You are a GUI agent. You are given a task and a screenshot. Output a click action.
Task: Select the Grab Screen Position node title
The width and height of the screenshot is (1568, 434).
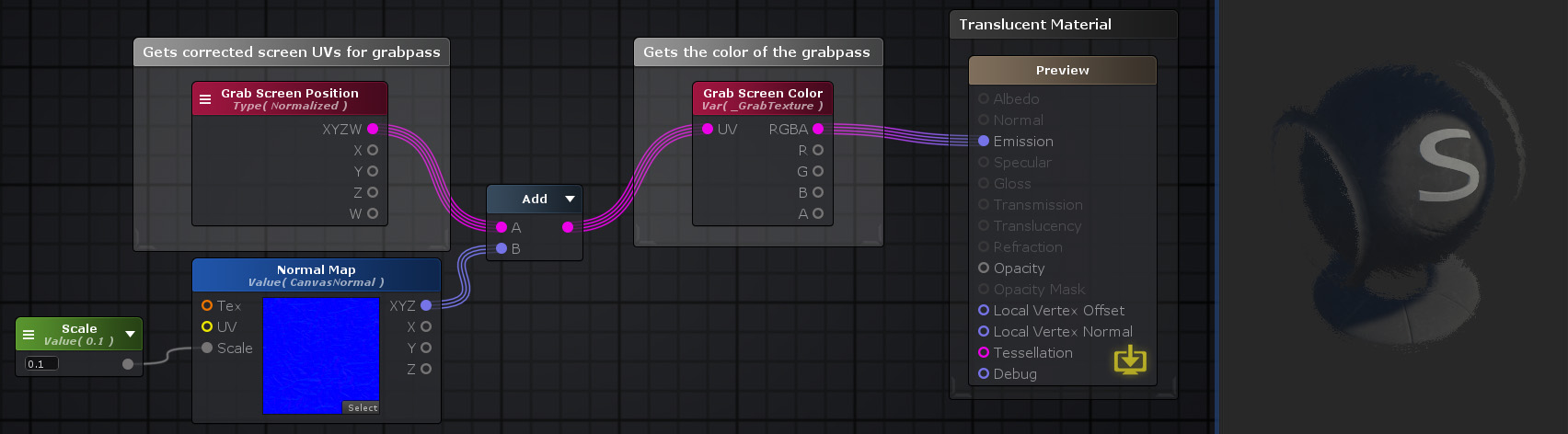pyautogui.click(x=290, y=93)
